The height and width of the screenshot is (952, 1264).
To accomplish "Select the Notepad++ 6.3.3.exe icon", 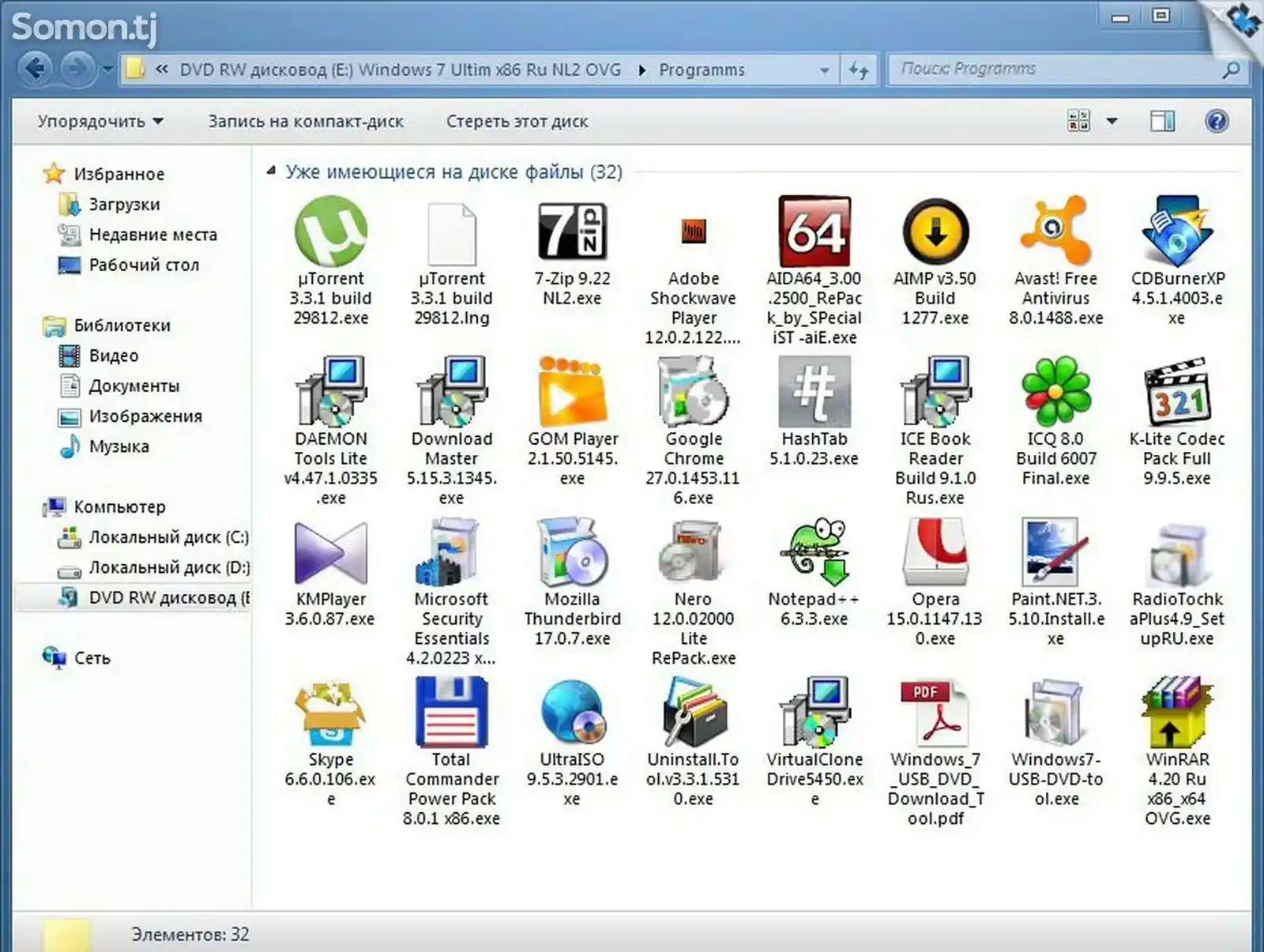I will pyautogui.click(x=814, y=551).
